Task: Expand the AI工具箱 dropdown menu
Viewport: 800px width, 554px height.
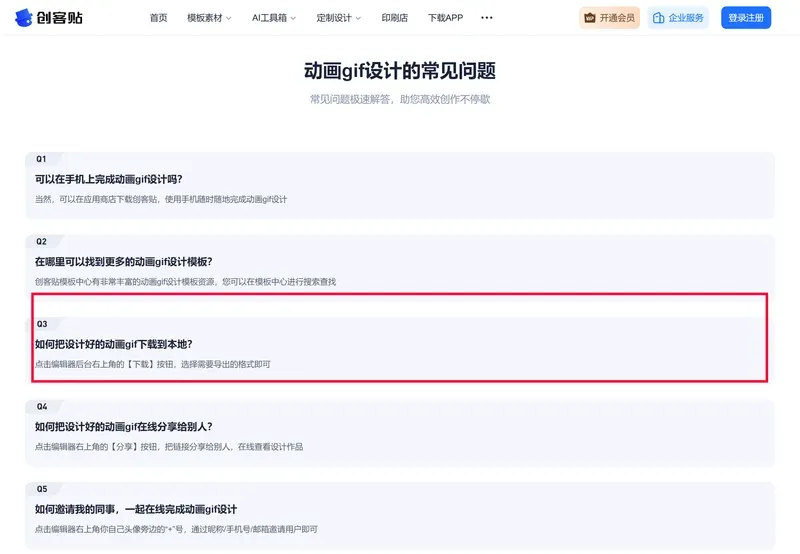Action: click(273, 18)
